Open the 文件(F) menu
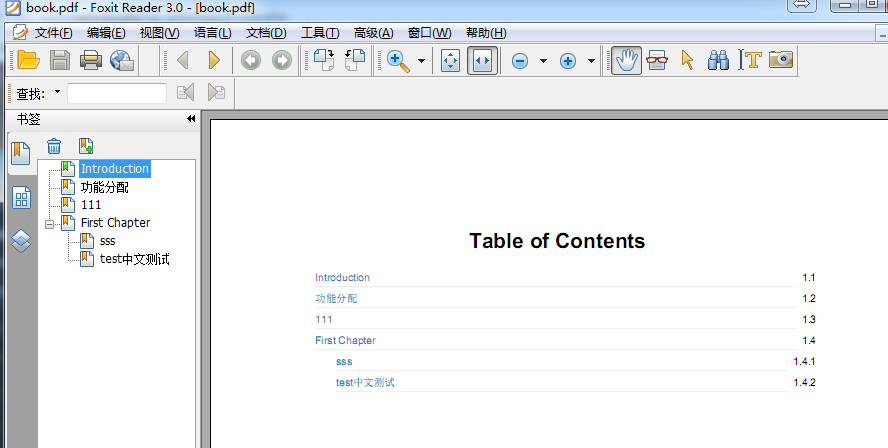This screenshot has height=448, width=888. pyautogui.click(x=54, y=33)
